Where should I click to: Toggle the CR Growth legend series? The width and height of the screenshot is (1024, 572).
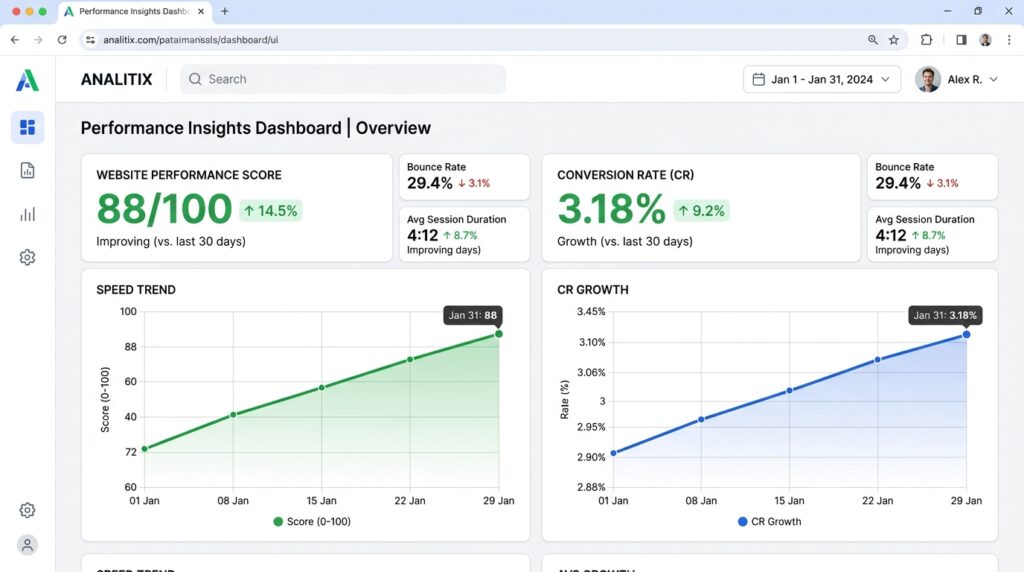(x=769, y=522)
